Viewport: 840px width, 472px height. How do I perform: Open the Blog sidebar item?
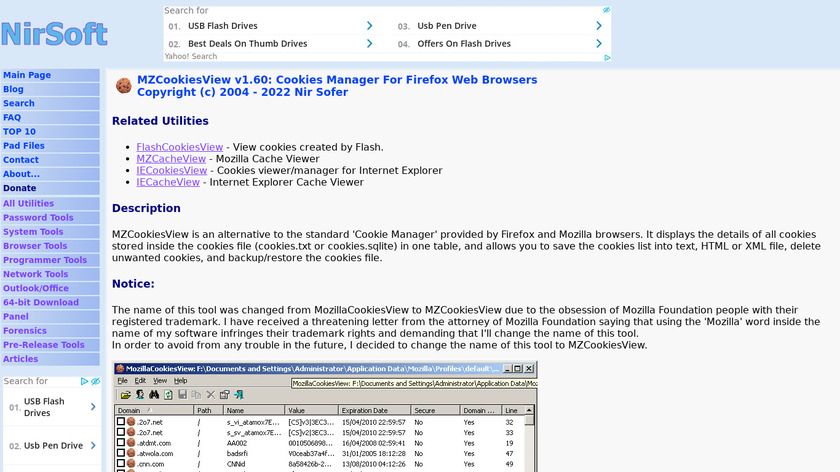point(50,89)
